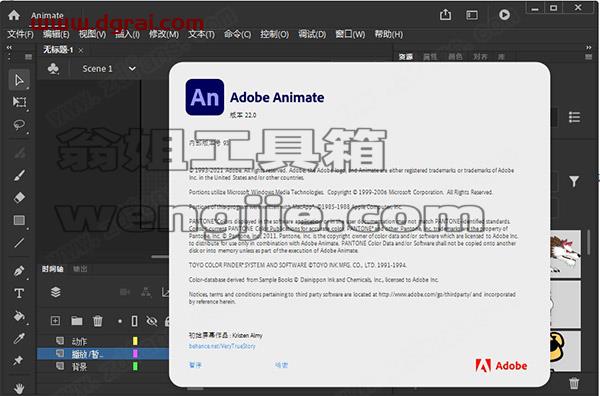Open the 视图(V) menu
600x396 pixels.
pyautogui.click(x=92, y=34)
